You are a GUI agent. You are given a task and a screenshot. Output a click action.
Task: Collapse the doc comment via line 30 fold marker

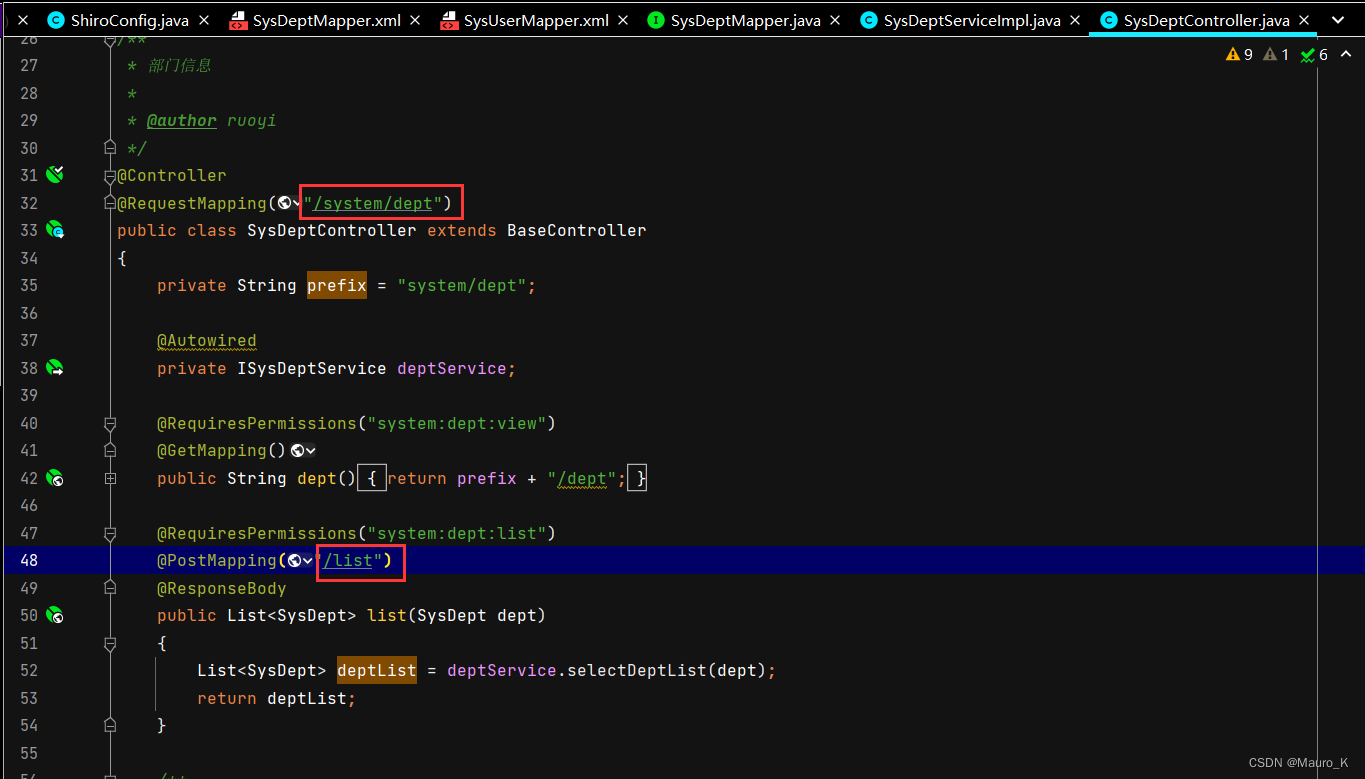pos(110,148)
